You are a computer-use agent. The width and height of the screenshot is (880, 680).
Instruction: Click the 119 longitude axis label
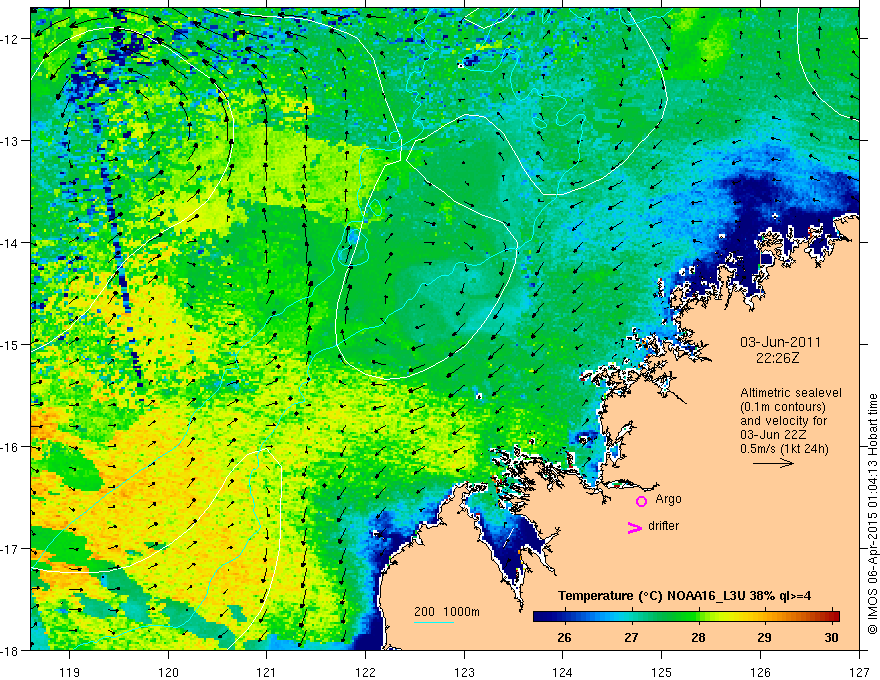70,672
